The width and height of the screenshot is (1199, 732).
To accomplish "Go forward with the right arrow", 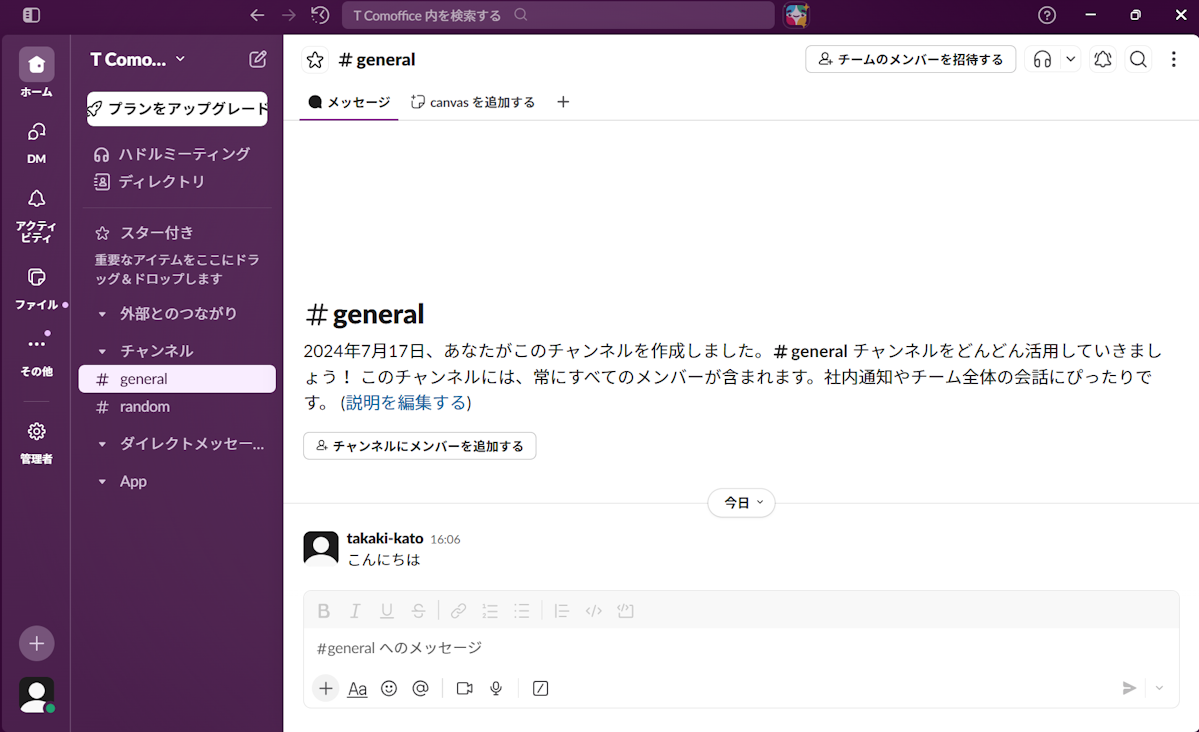I will pos(288,15).
